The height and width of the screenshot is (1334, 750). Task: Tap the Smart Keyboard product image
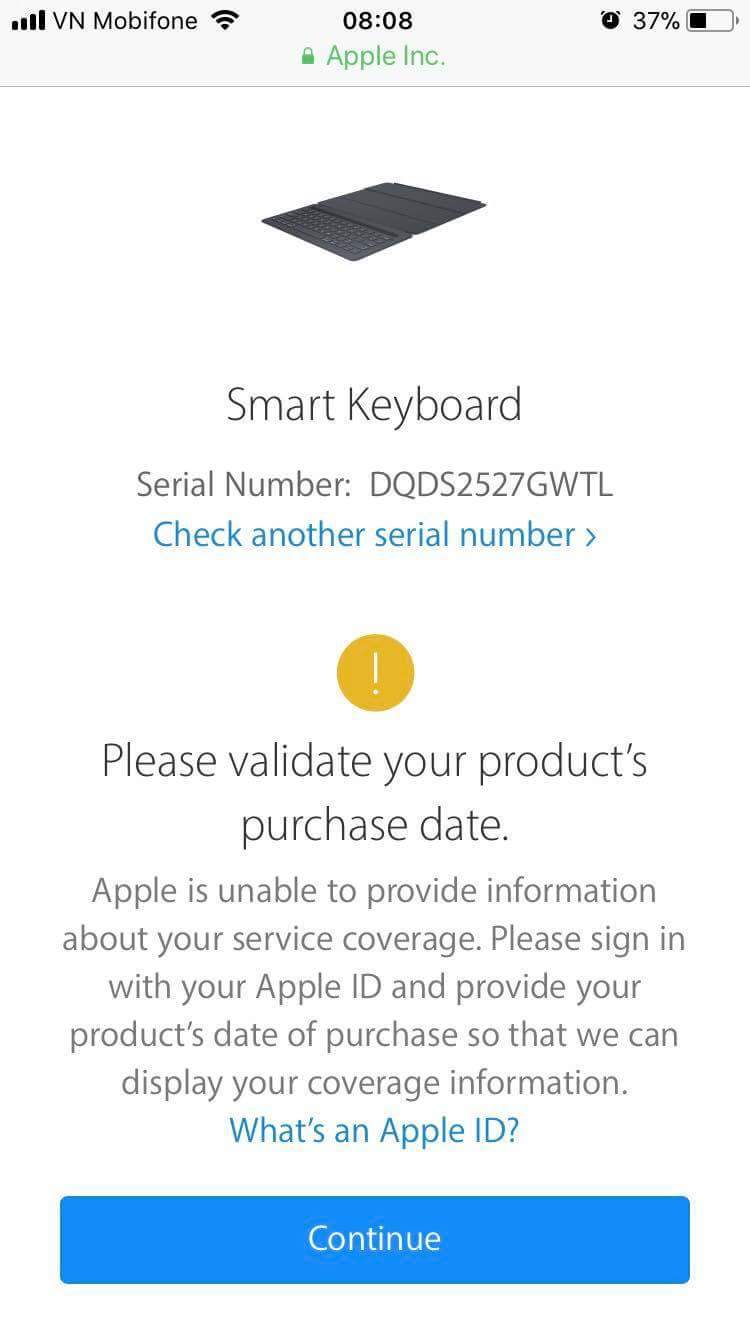374,220
